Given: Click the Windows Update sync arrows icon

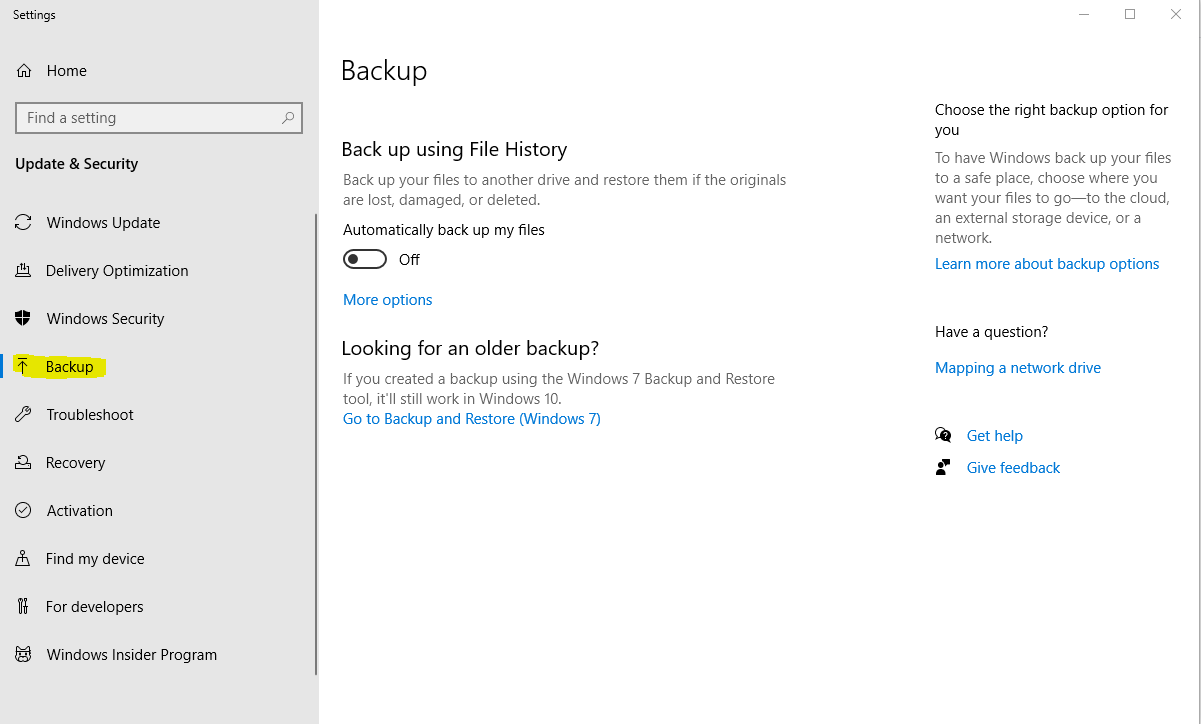Looking at the screenshot, I should (x=23, y=223).
